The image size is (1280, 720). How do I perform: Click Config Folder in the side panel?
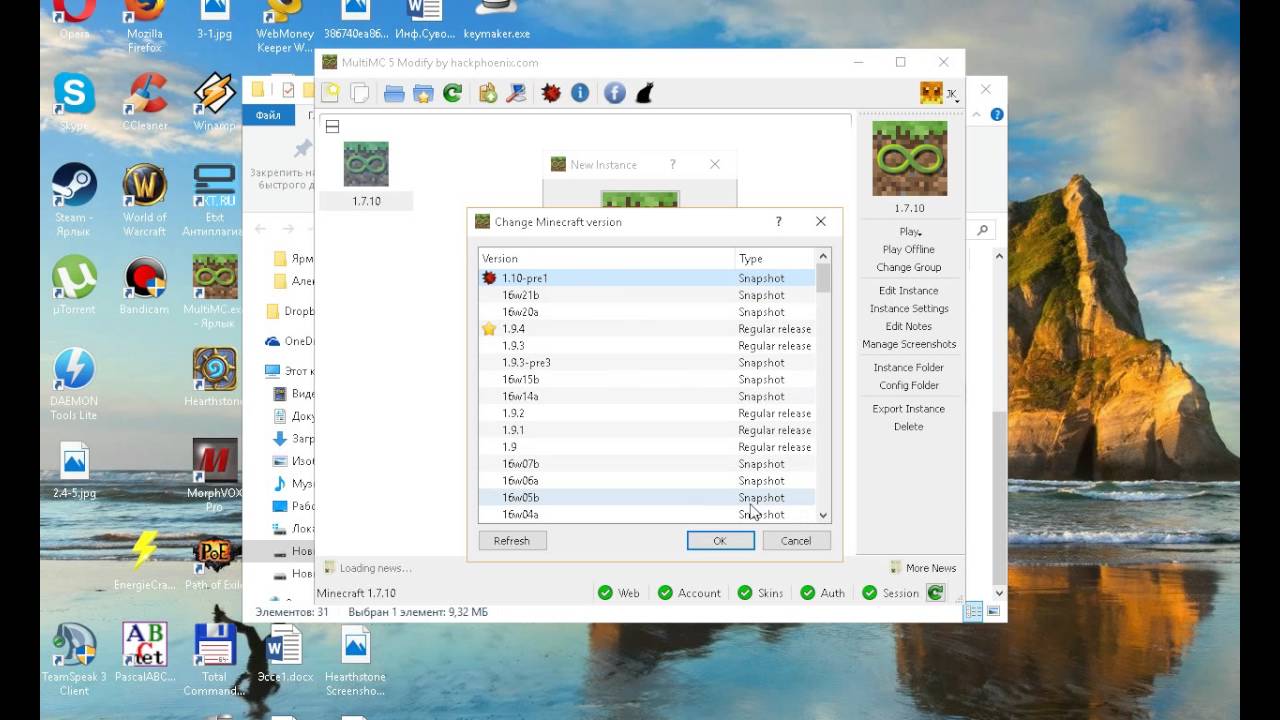tap(909, 386)
